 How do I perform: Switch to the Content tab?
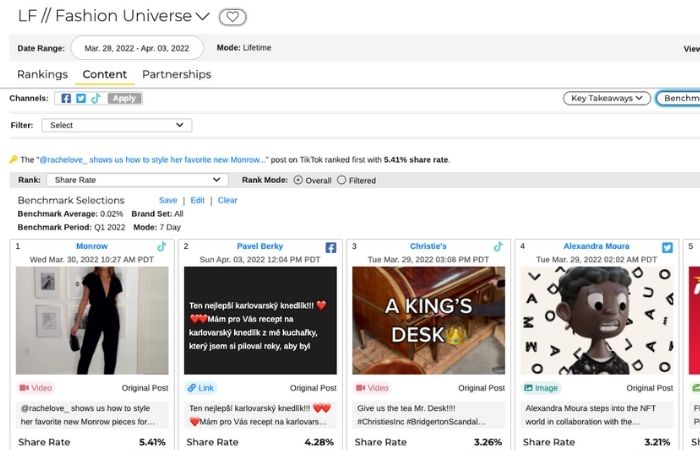(105, 74)
